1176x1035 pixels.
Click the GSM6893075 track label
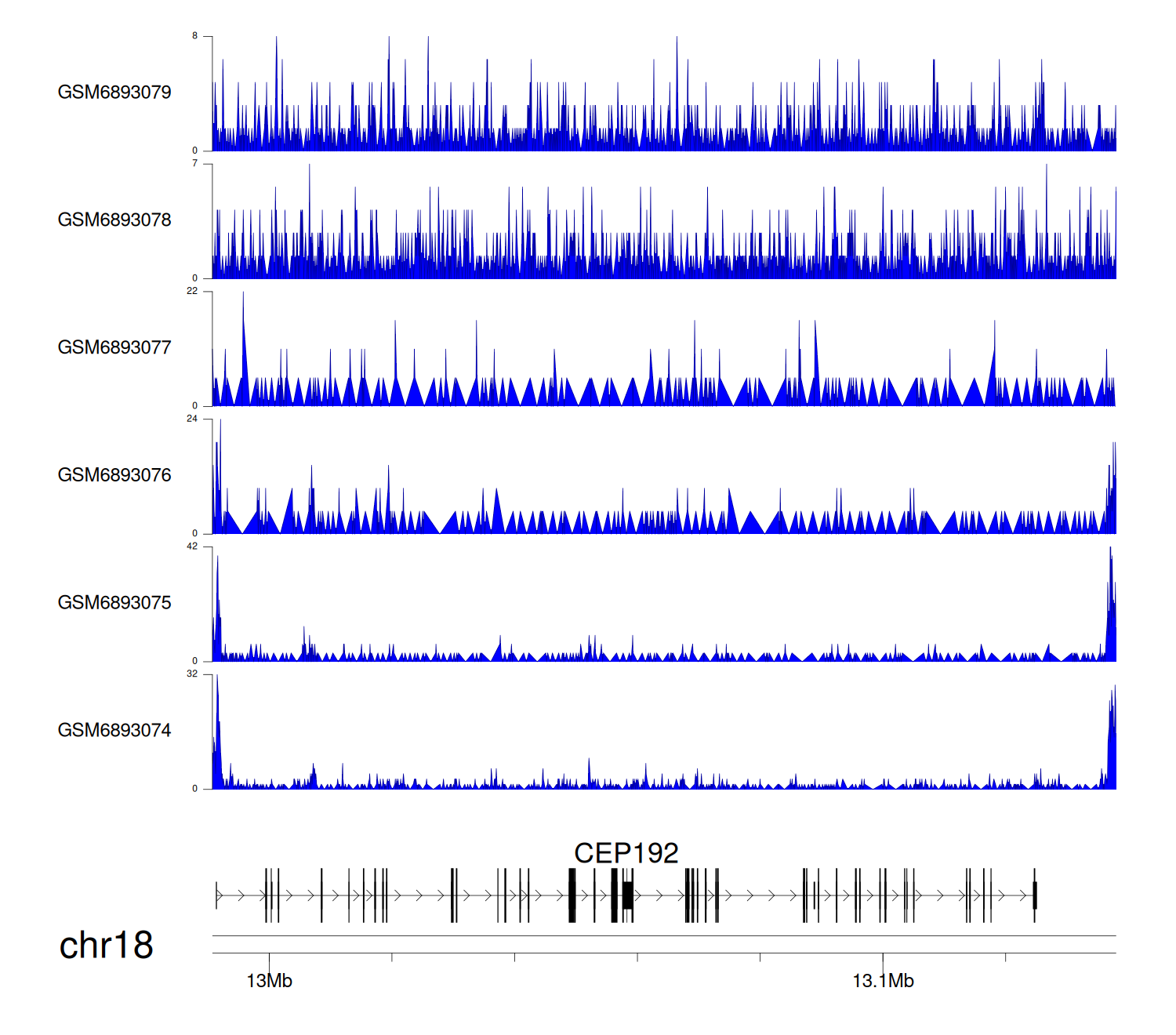[114, 603]
